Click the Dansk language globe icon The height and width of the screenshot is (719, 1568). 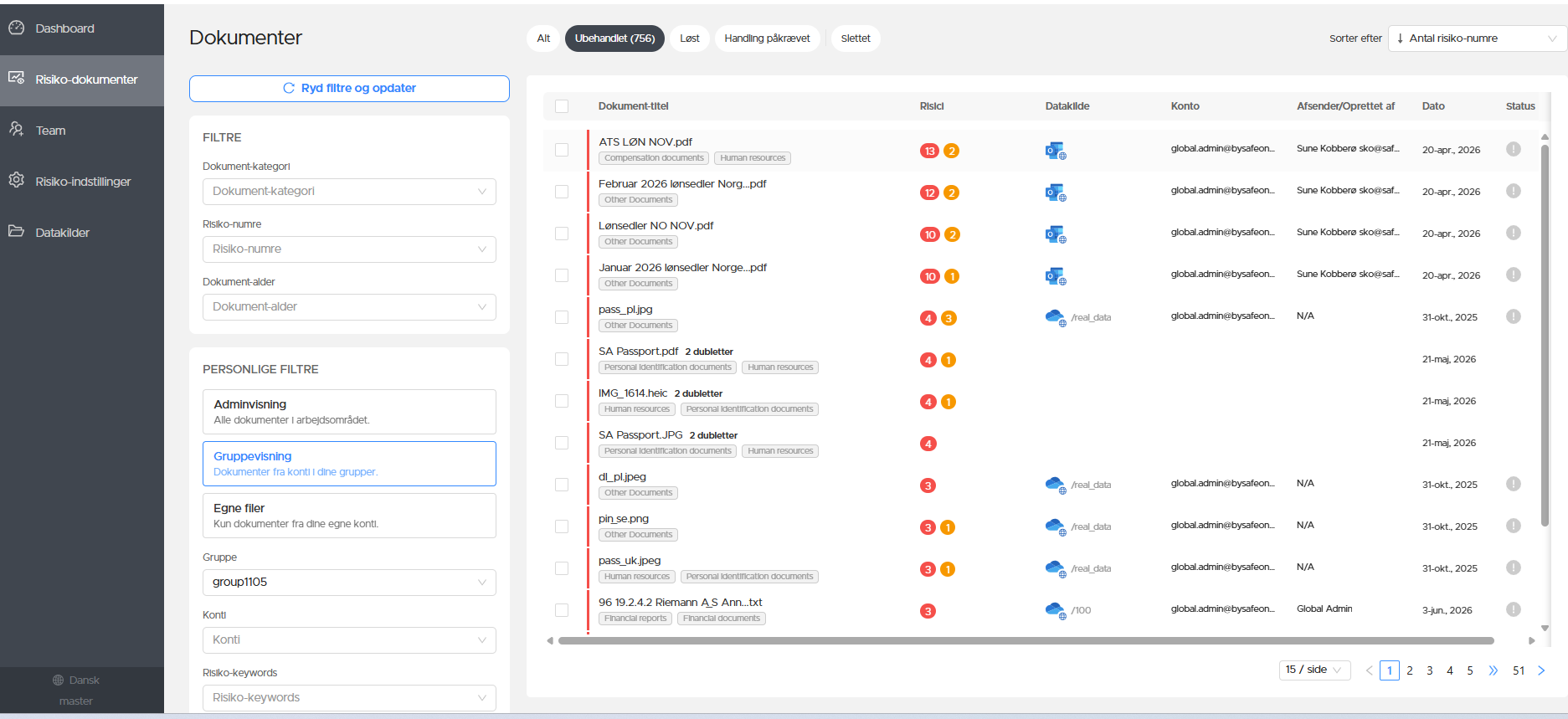click(x=58, y=680)
